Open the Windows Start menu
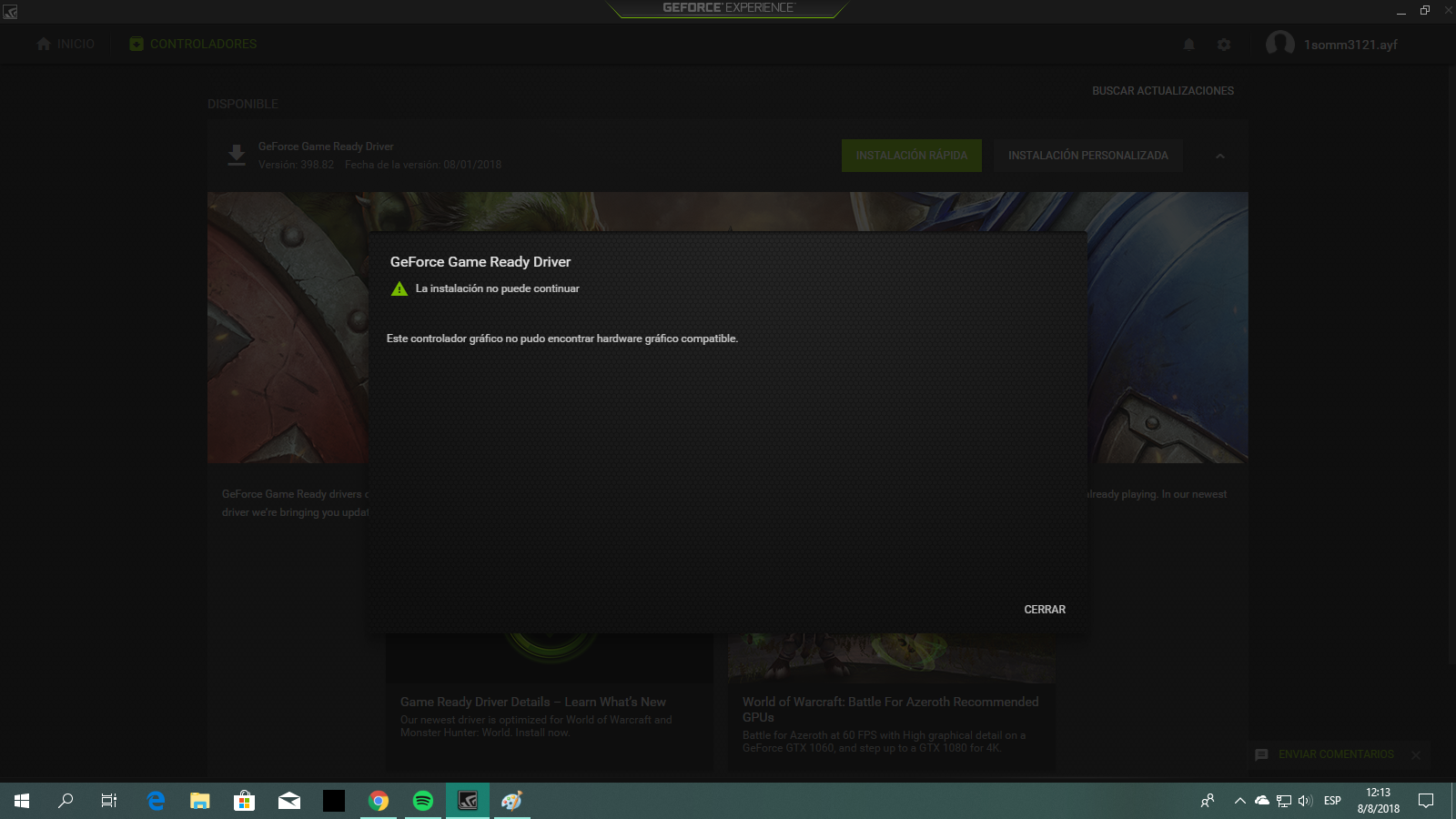Image resolution: width=1456 pixels, height=819 pixels. pyautogui.click(x=22, y=801)
